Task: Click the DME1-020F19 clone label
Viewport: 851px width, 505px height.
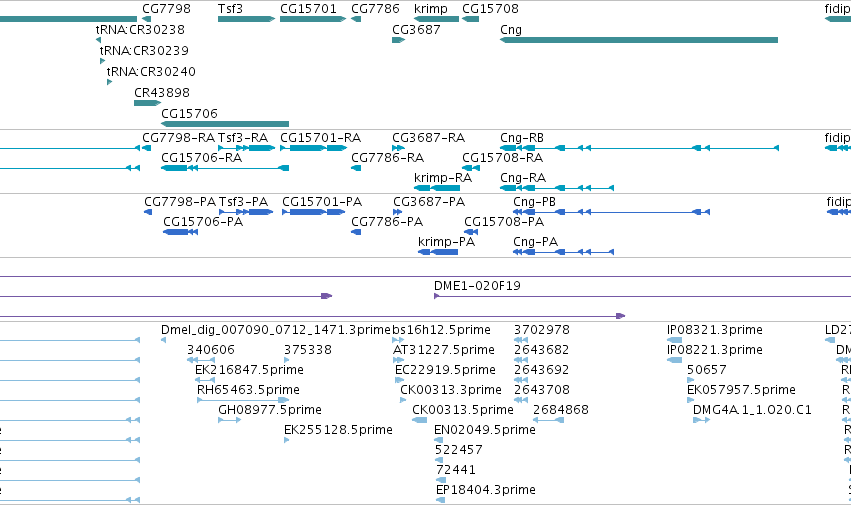Action: tap(477, 286)
